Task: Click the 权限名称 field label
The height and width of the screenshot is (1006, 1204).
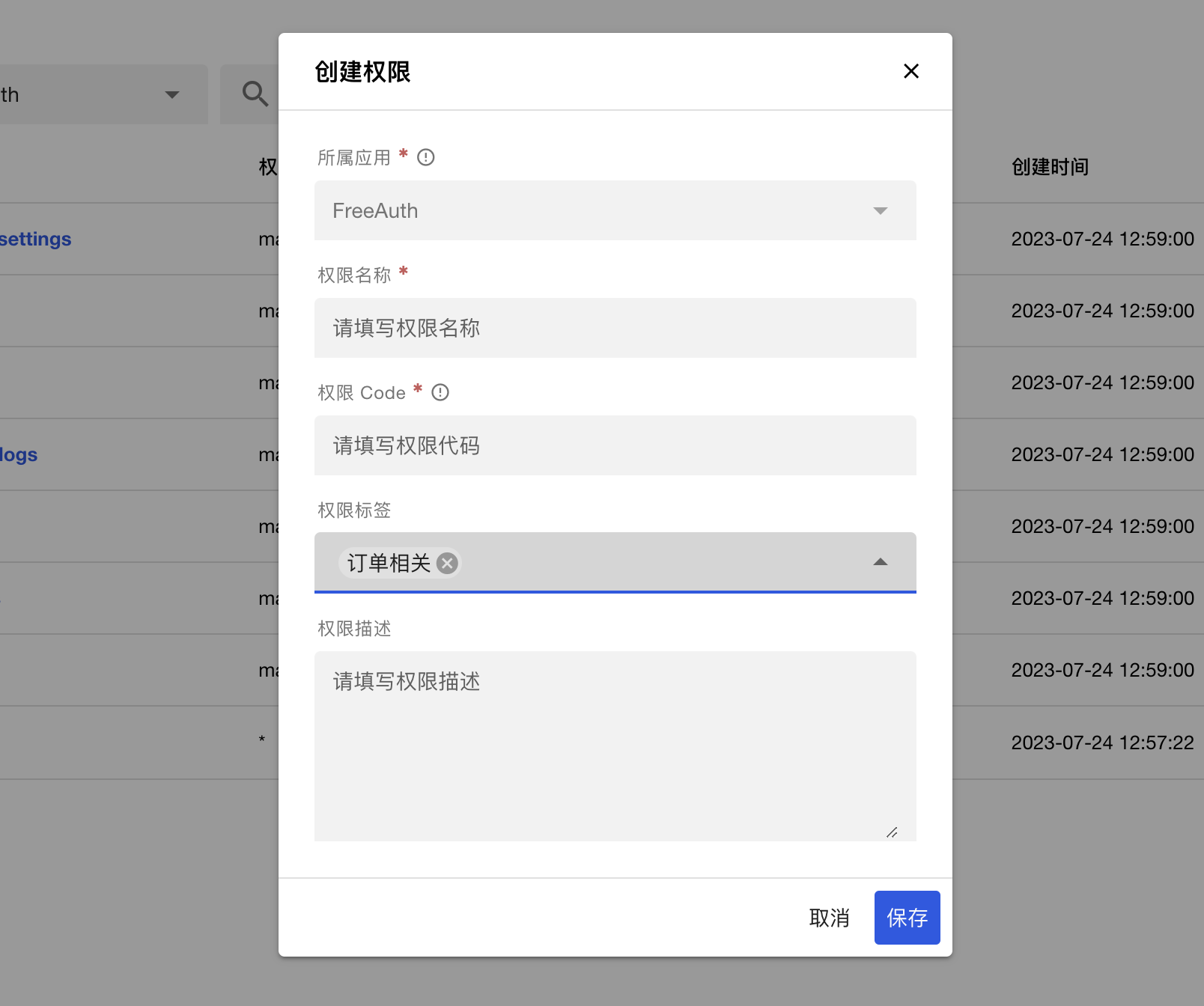Action: tap(354, 275)
